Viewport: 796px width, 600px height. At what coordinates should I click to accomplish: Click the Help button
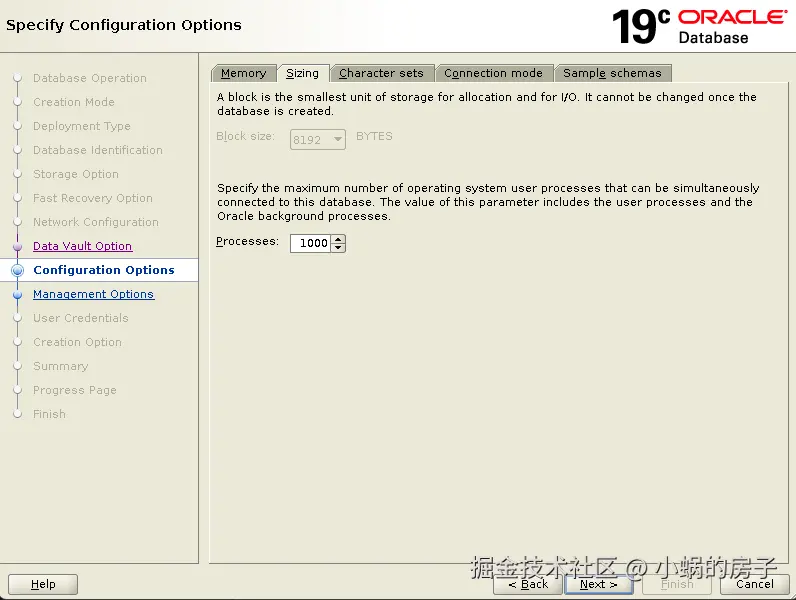point(43,584)
